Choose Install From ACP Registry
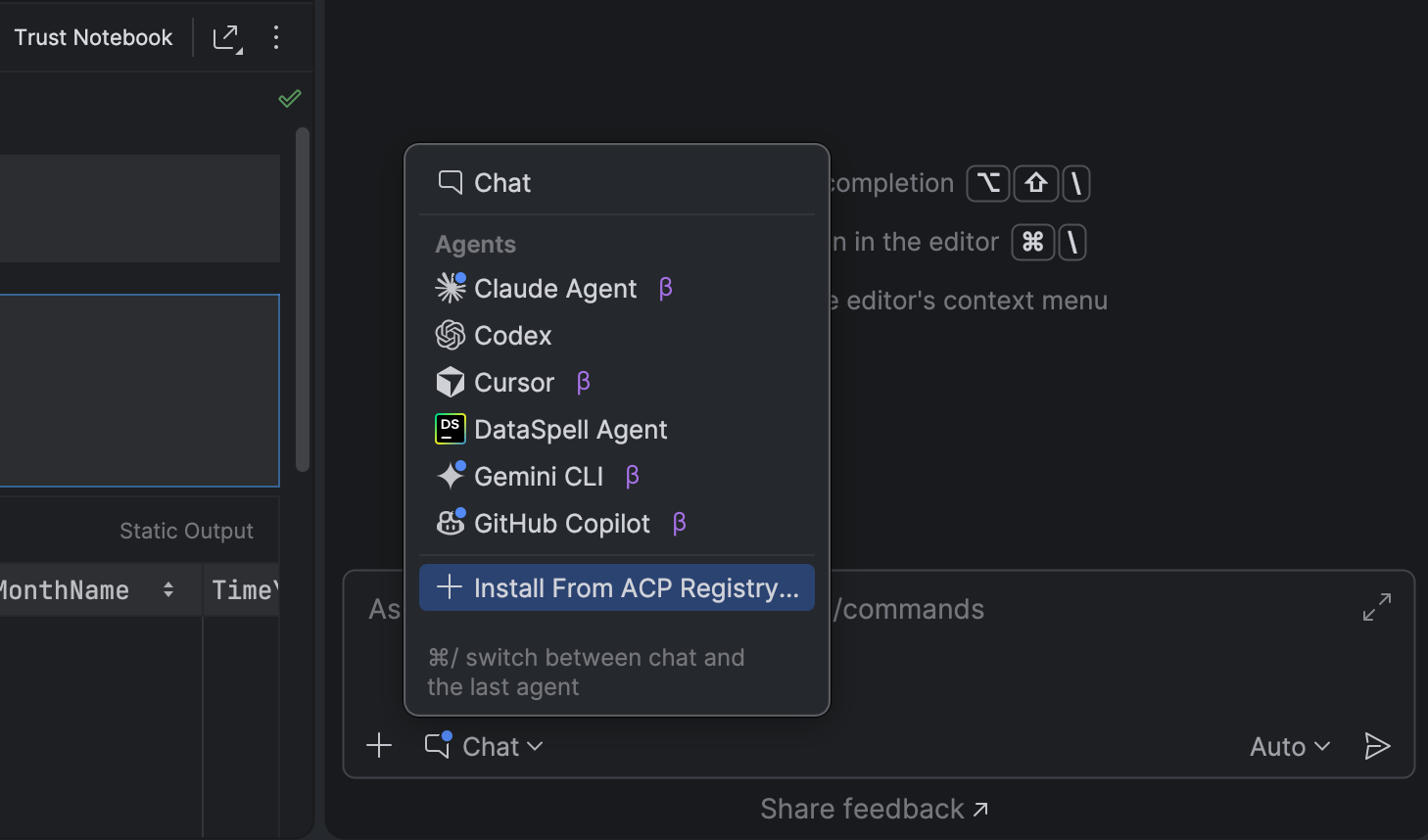 (x=617, y=587)
